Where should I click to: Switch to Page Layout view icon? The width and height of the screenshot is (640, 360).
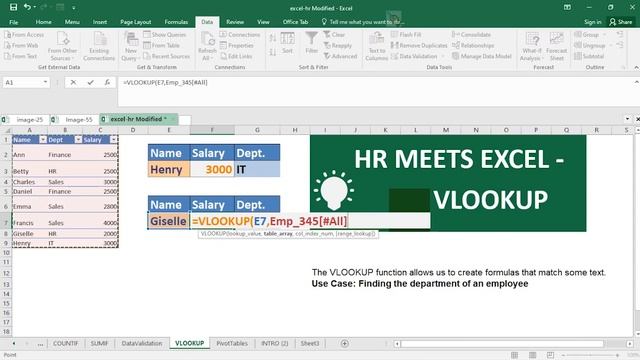pyautogui.click(x=532, y=355)
